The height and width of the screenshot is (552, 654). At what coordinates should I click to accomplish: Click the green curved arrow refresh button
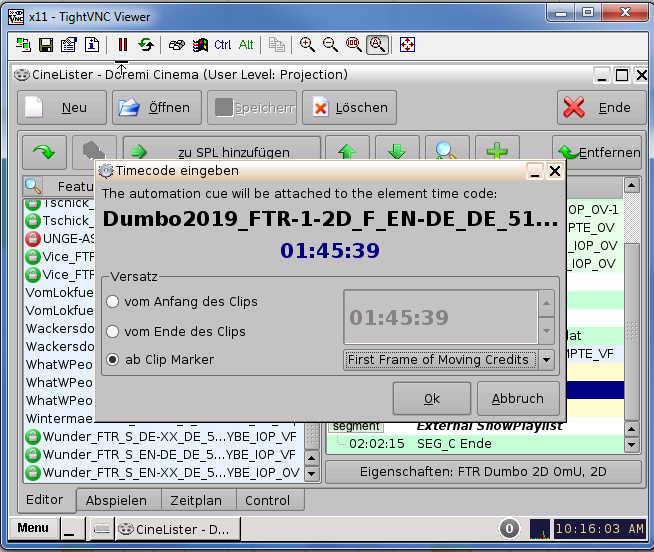click(44, 152)
